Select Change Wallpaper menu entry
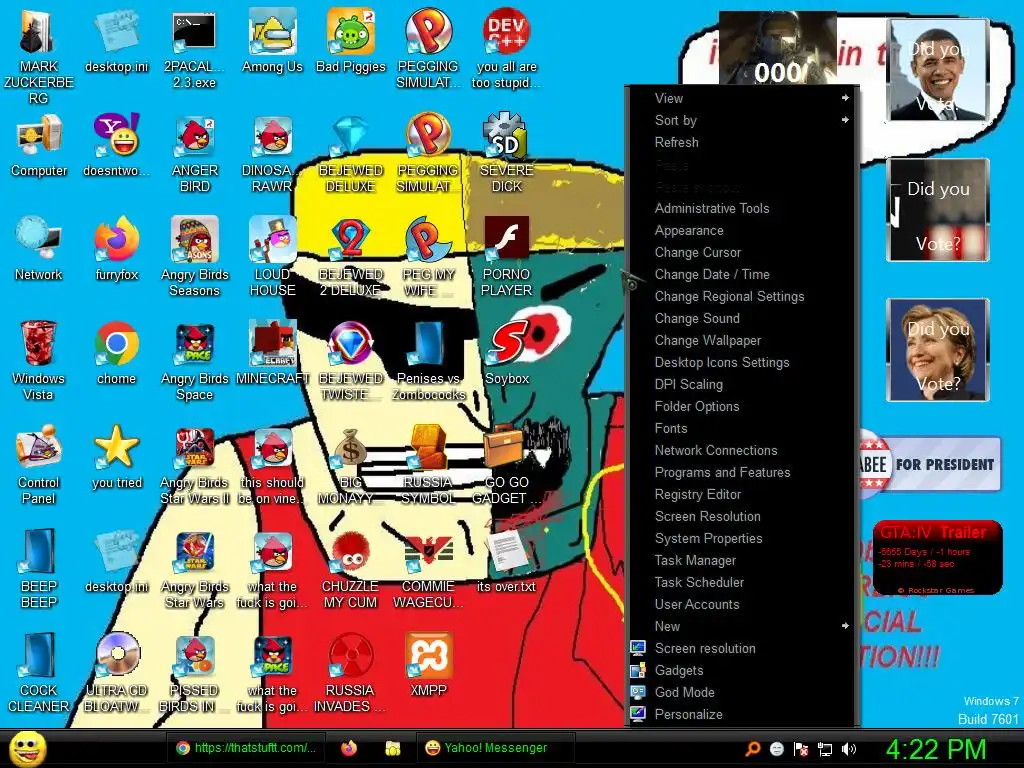This screenshot has height=768, width=1024. (742, 340)
